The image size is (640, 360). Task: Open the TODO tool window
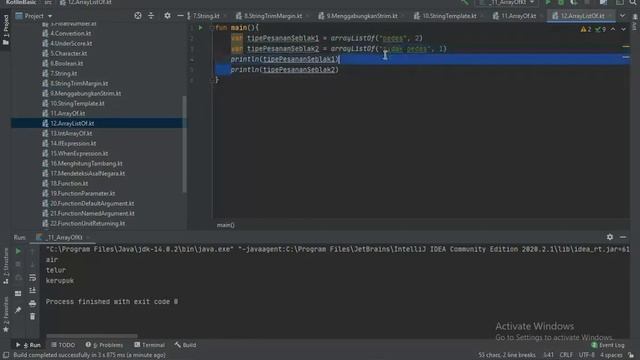pyautogui.click(x=63, y=345)
